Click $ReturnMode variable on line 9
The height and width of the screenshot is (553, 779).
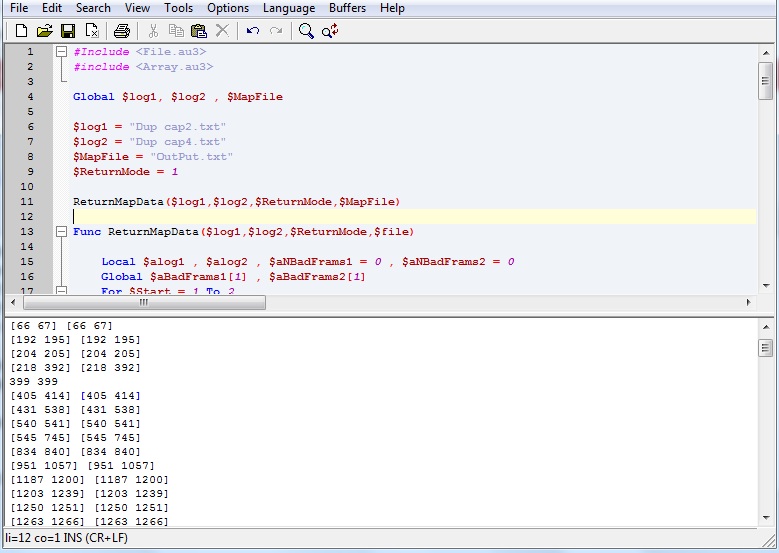point(111,171)
